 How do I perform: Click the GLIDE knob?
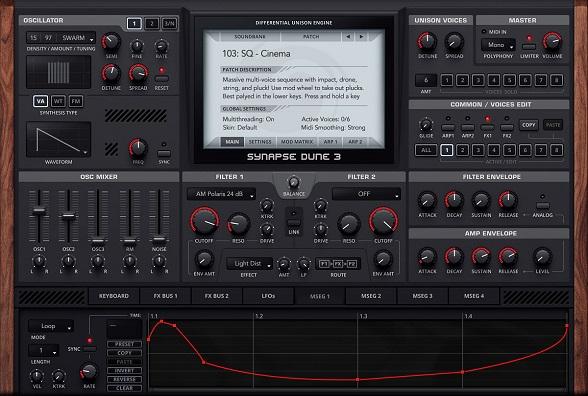pyautogui.click(x=426, y=125)
